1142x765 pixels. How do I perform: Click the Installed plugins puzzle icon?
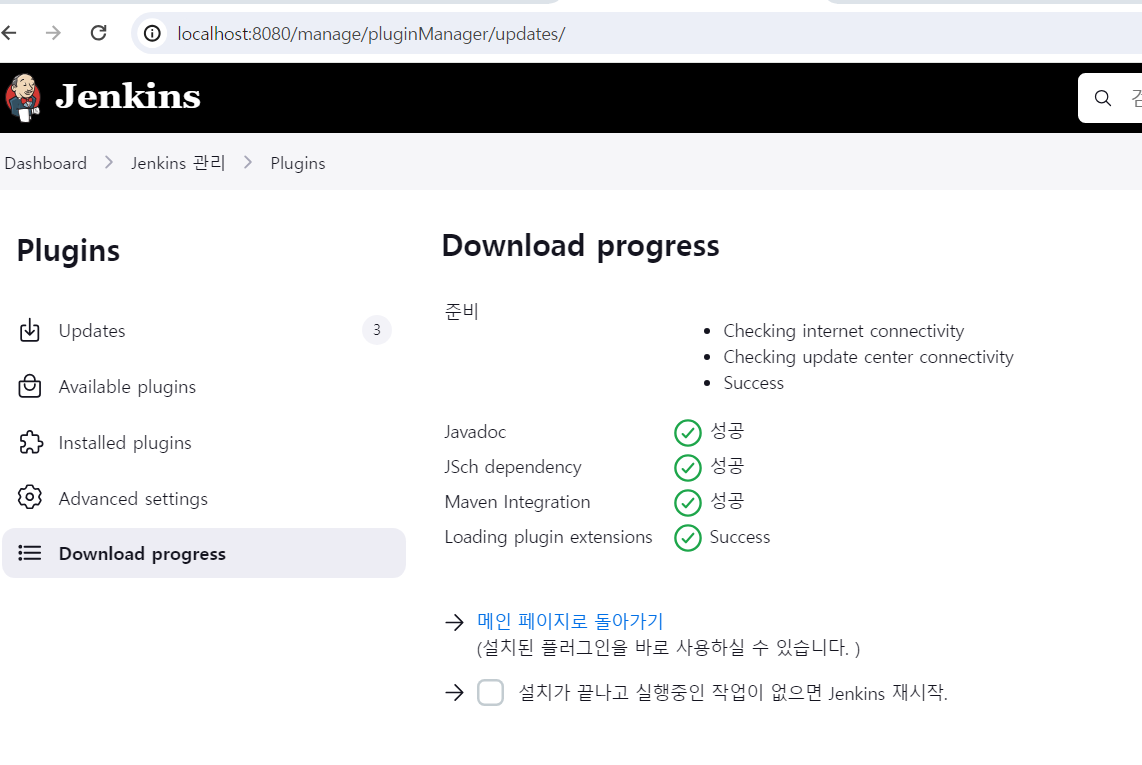tap(30, 442)
